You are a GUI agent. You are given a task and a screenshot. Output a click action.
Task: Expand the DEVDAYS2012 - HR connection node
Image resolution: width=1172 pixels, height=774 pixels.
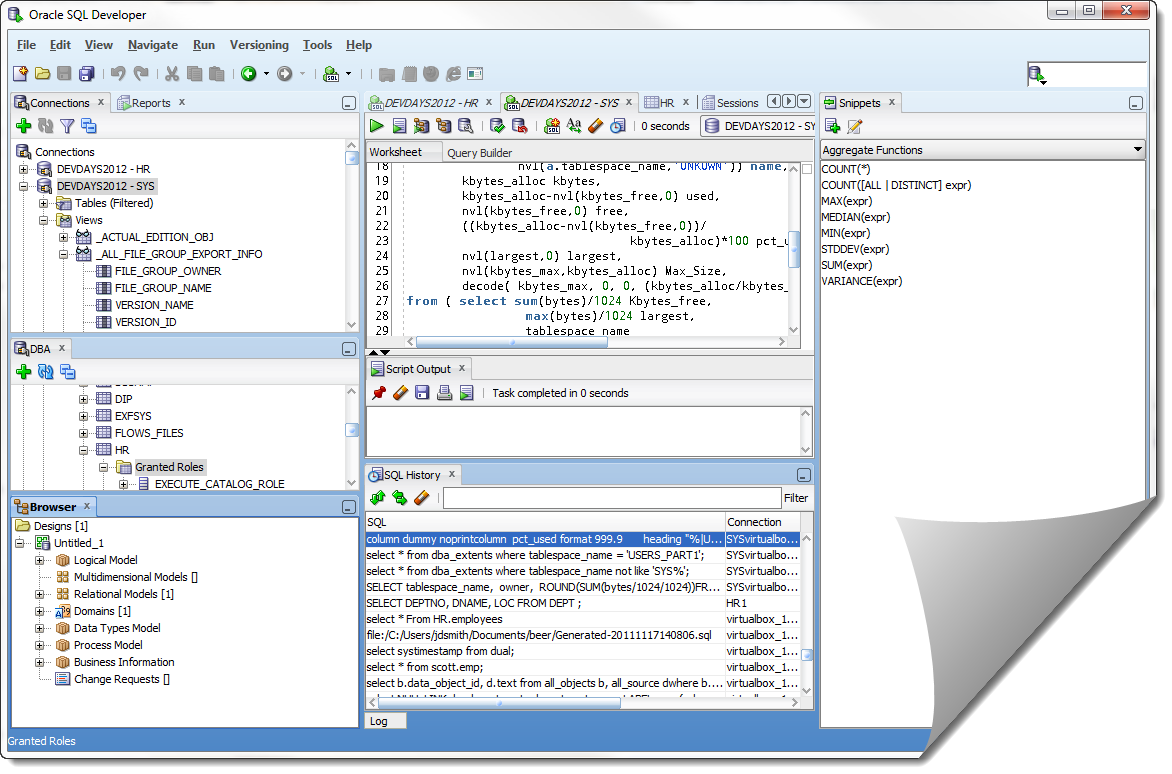[23, 169]
